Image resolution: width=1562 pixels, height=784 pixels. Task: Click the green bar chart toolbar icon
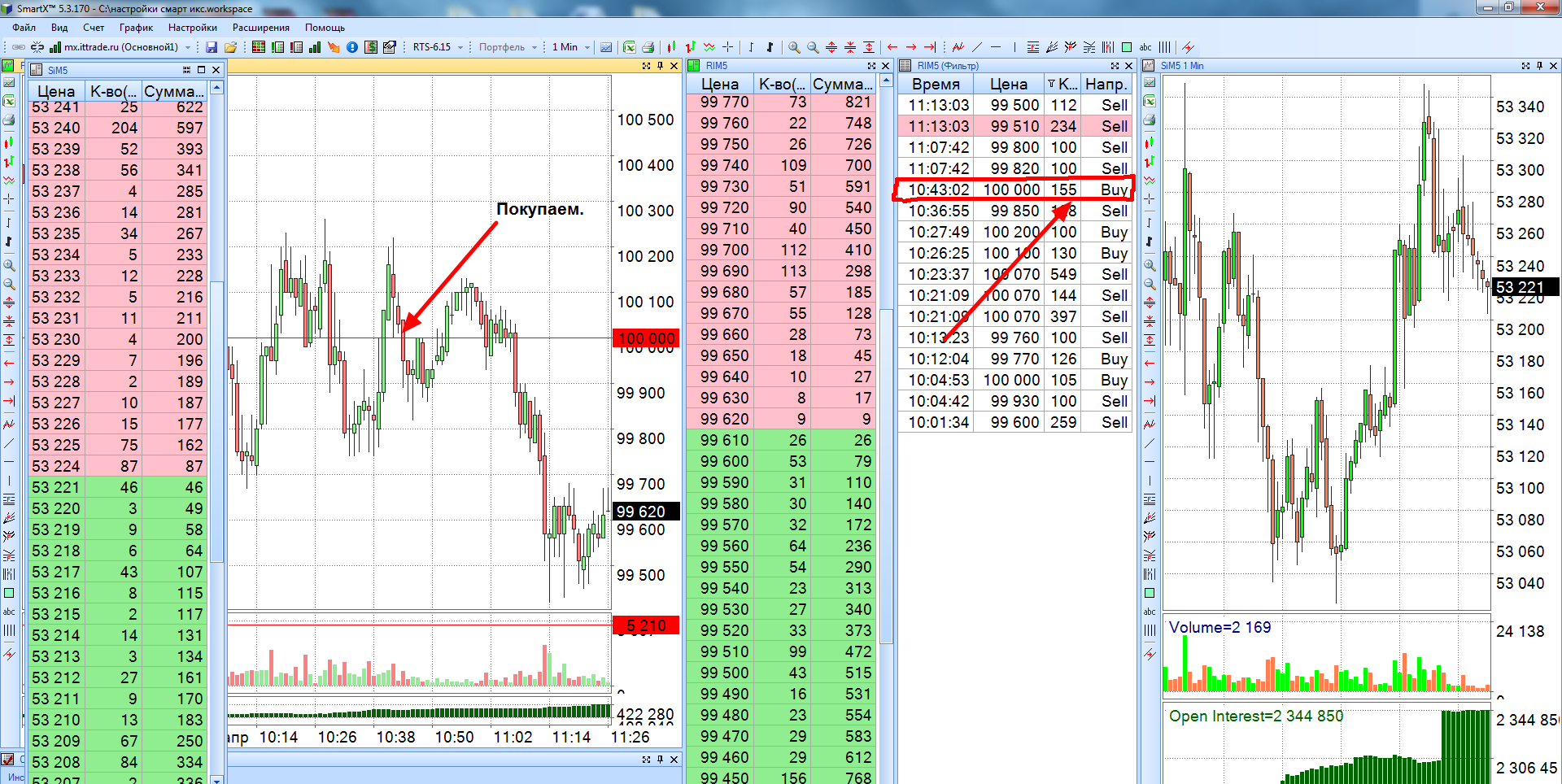(x=315, y=47)
